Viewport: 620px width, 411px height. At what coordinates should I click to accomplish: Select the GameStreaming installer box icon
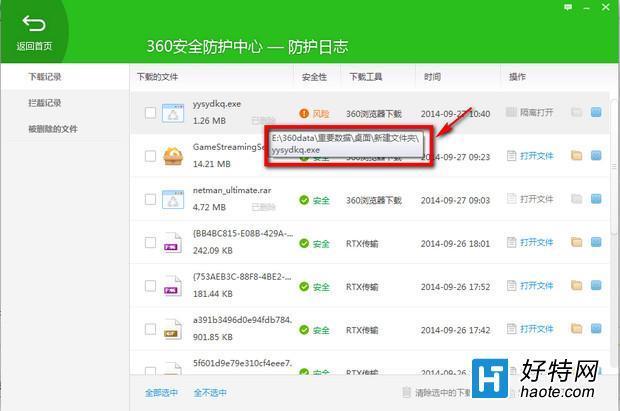(x=173, y=156)
